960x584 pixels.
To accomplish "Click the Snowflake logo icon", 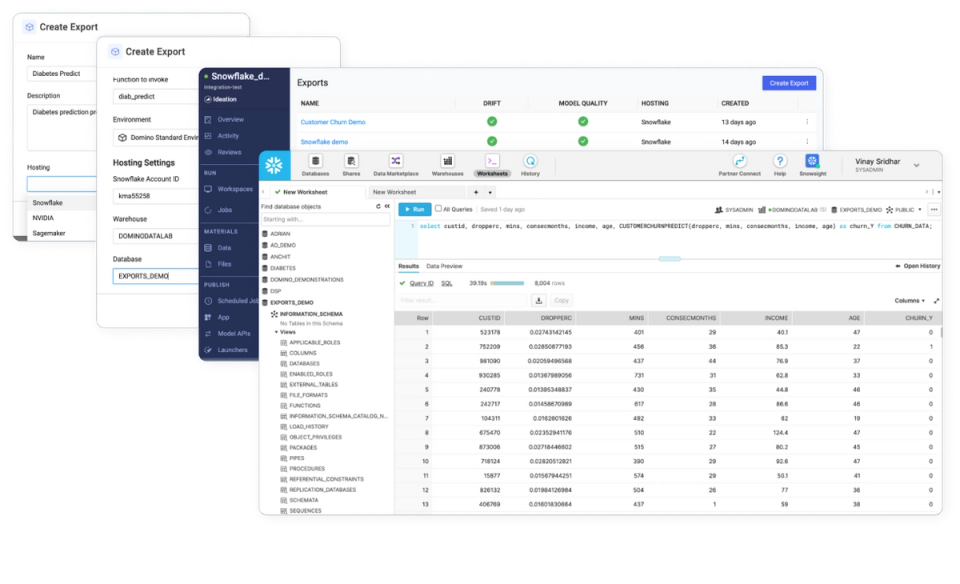I will click(274, 165).
